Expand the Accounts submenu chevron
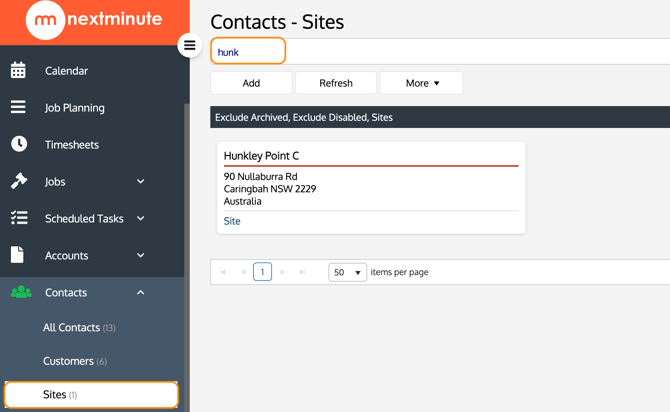The width and height of the screenshot is (670, 412). tap(141, 256)
